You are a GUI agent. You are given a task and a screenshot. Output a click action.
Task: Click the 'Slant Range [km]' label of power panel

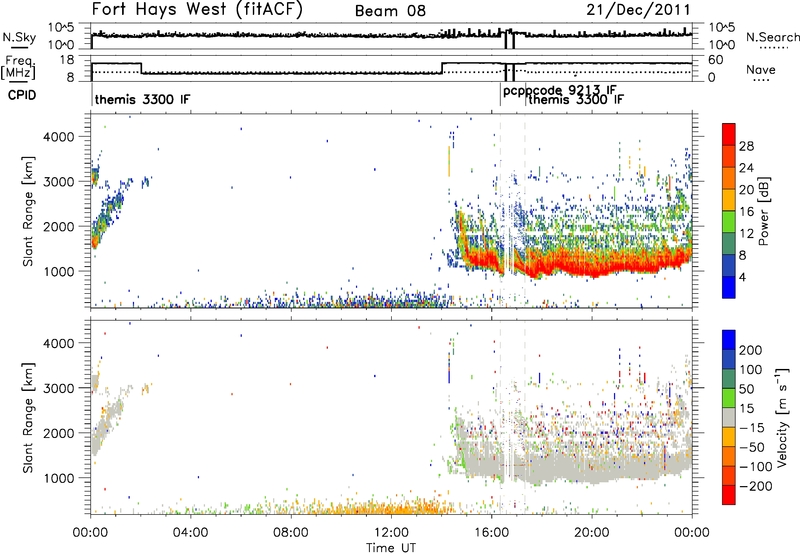28,211
